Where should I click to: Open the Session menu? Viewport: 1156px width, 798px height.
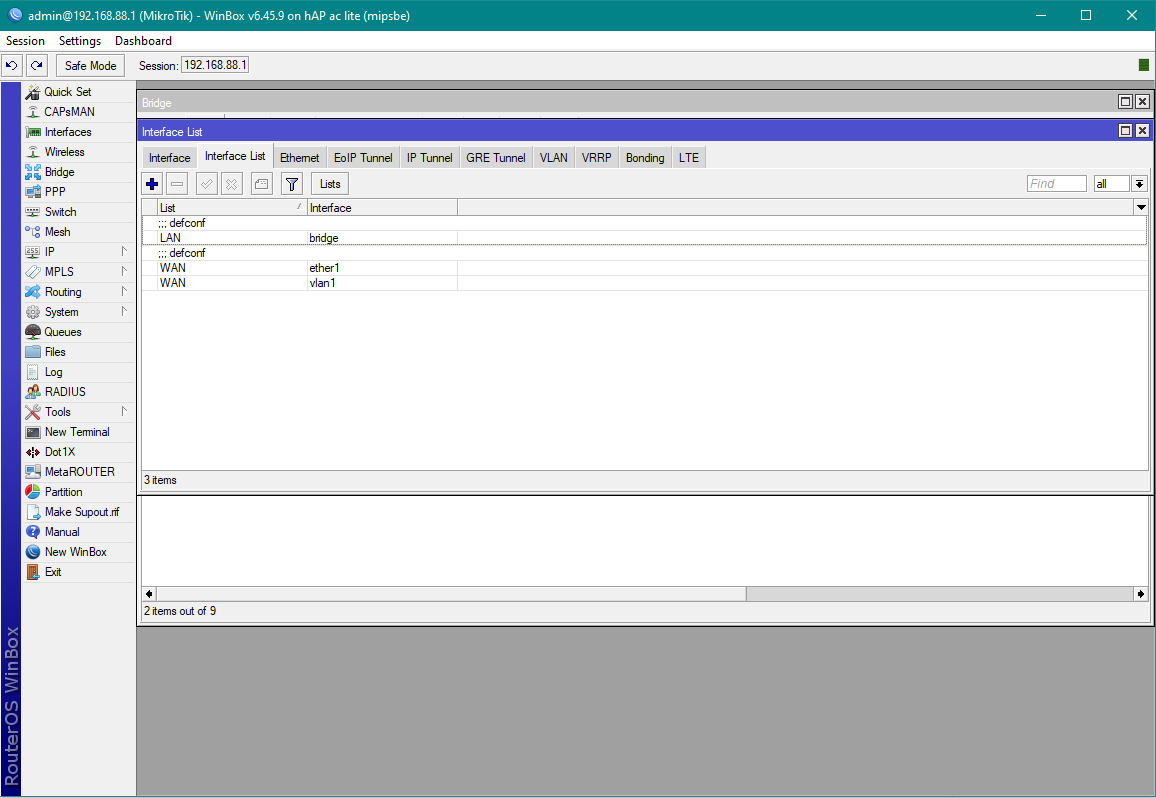(25, 41)
